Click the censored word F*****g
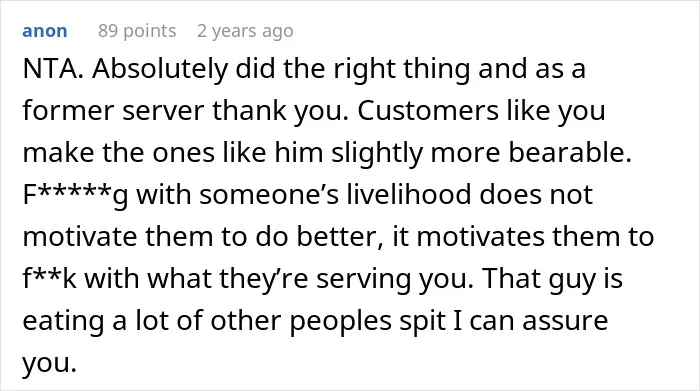The width and height of the screenshot is (700, 391). (75, 196)
